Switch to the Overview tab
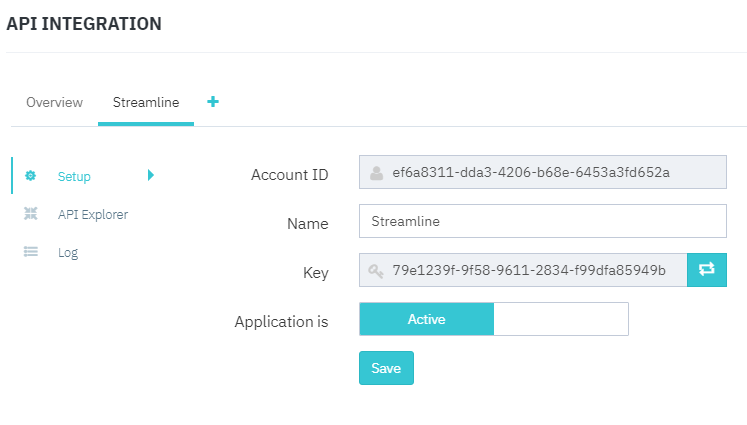 pos(54,103)
